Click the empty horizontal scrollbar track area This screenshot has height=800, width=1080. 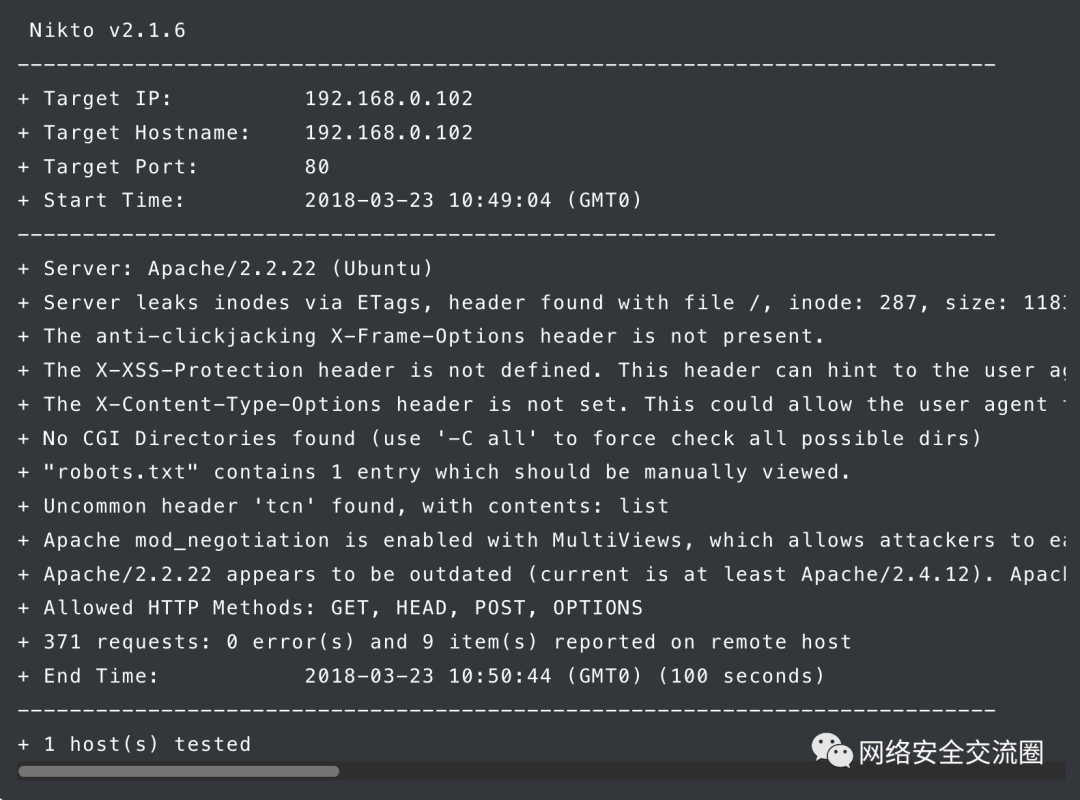(701, 771)
